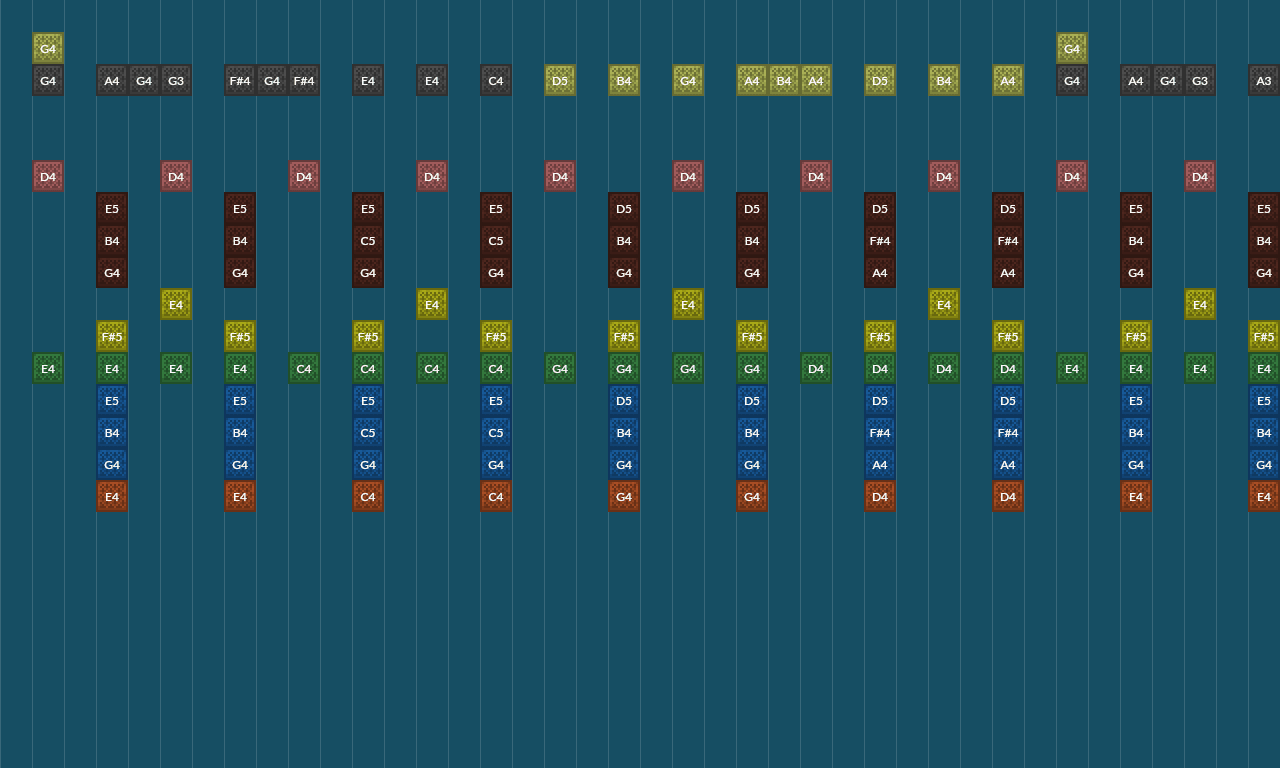
Task: Click the leftmost blue F#4 note
Action: [x=880, y=432]
